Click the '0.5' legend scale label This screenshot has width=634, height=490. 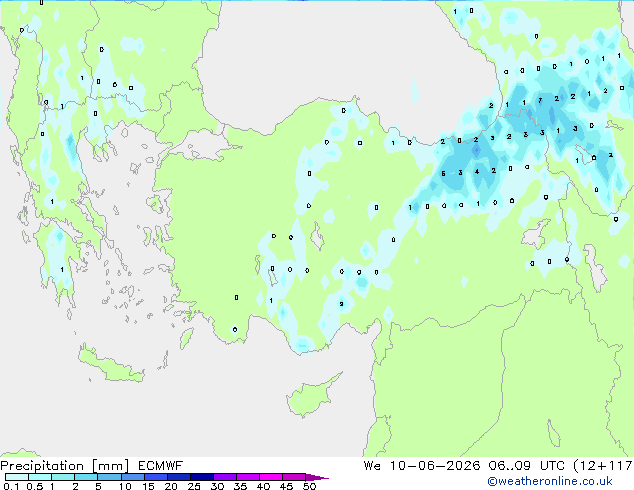(x=35, y=486)
